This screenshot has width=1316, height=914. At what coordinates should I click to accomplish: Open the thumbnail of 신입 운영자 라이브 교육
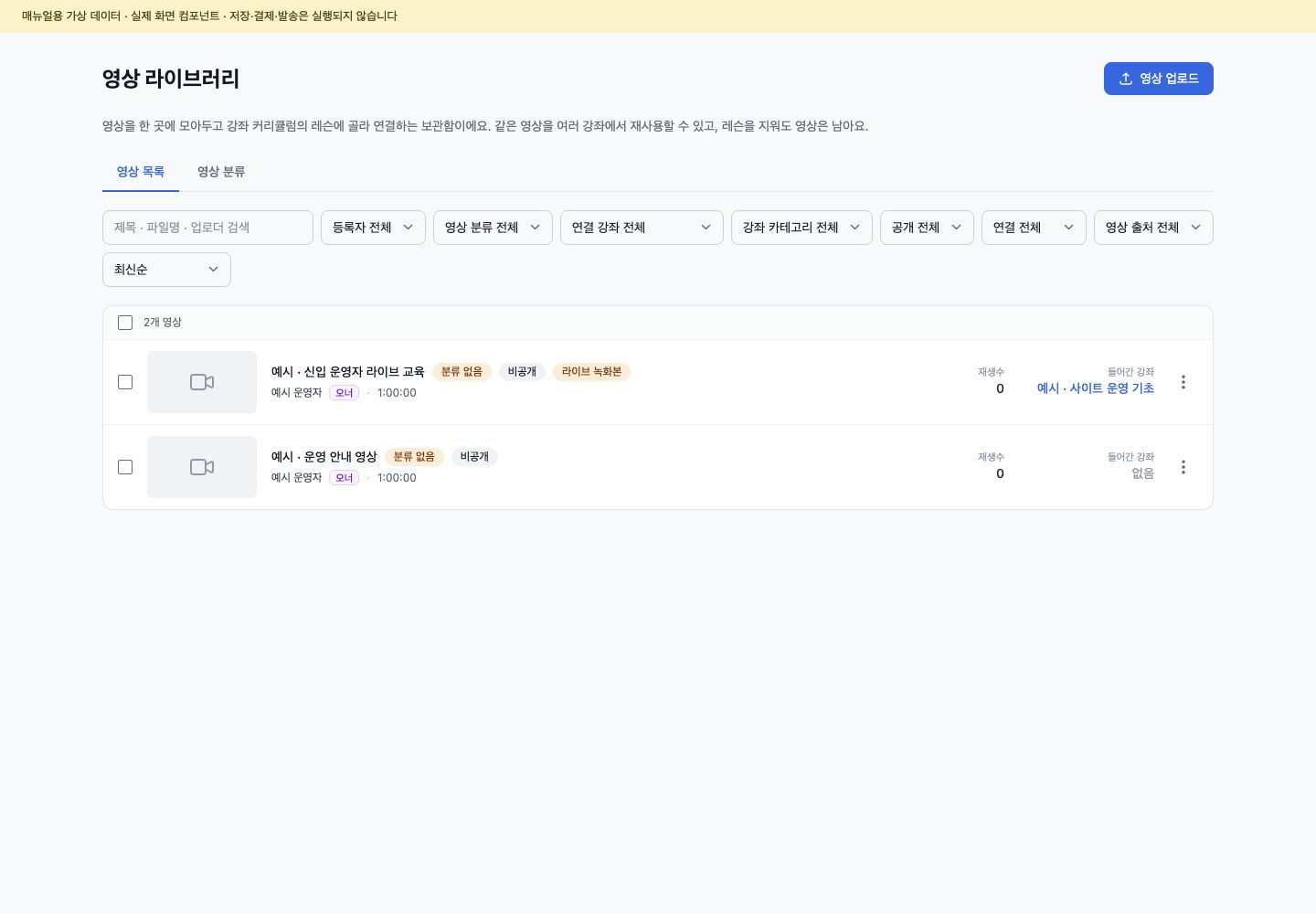[202, 382]
